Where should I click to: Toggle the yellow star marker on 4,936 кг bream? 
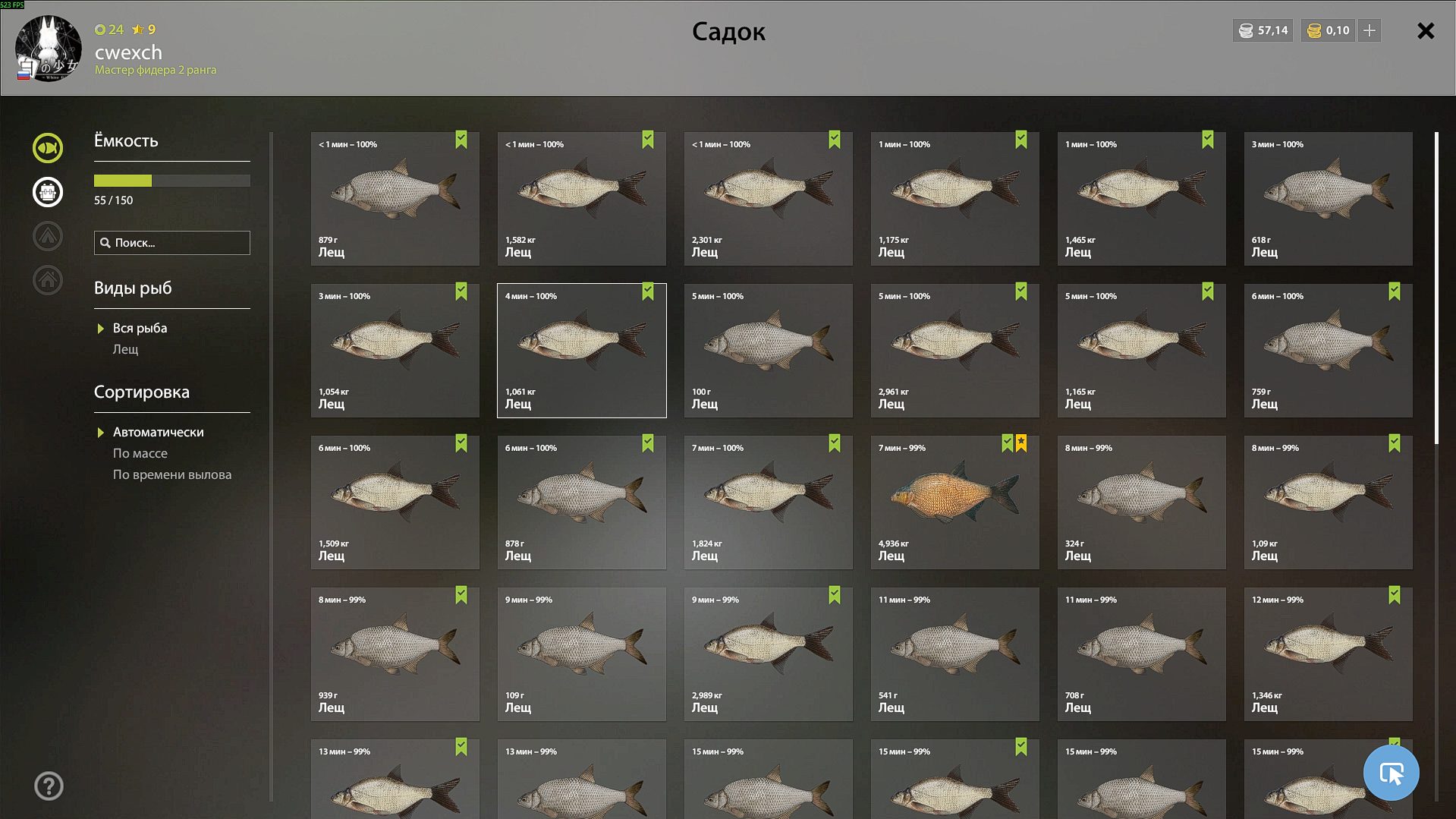[x=1021, y=443]
